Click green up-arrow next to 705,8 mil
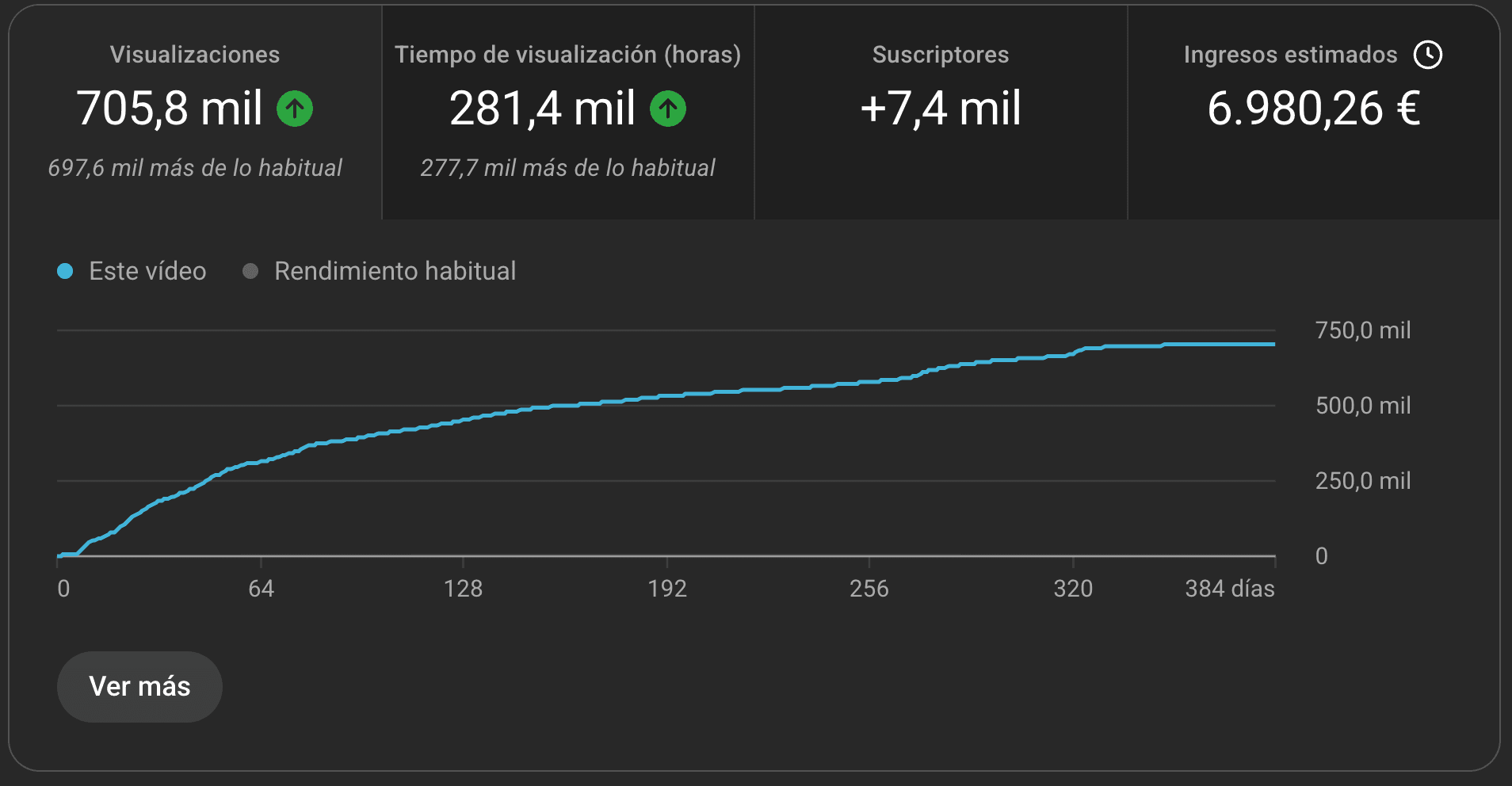This screenshot has height=786, width=1512. tap(295, 109)
